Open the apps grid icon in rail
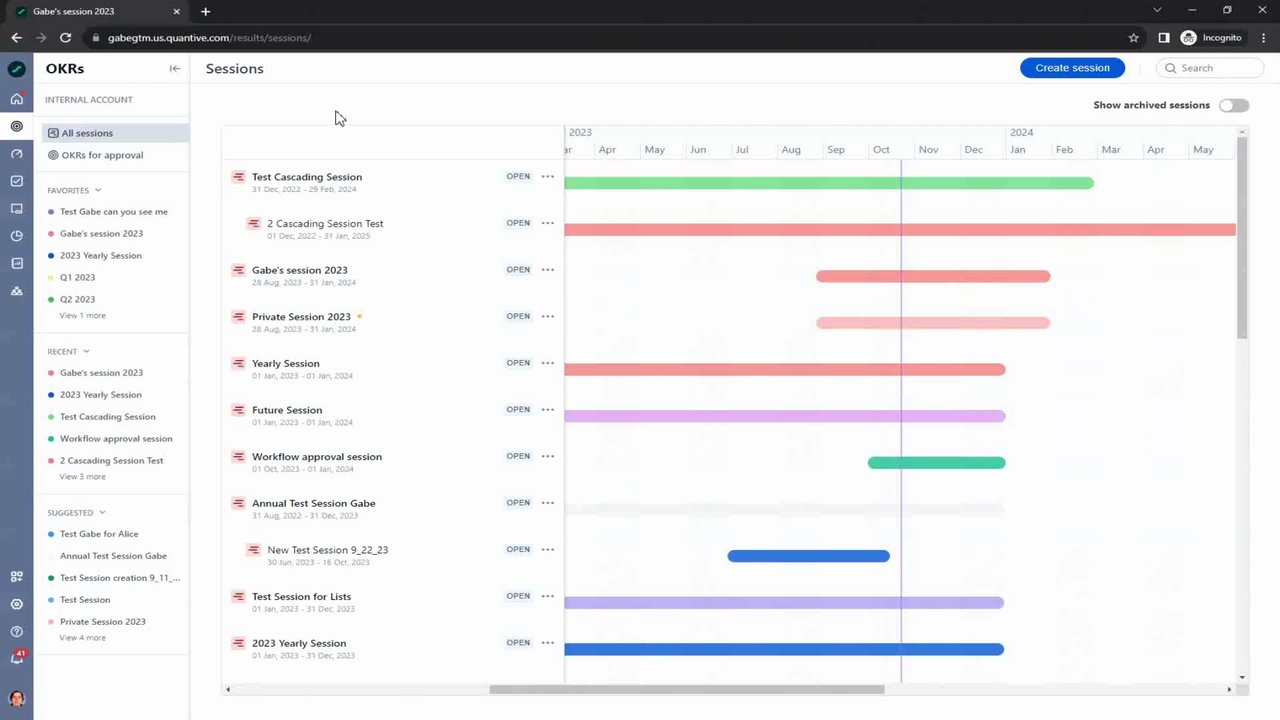 tap(16, 577)
